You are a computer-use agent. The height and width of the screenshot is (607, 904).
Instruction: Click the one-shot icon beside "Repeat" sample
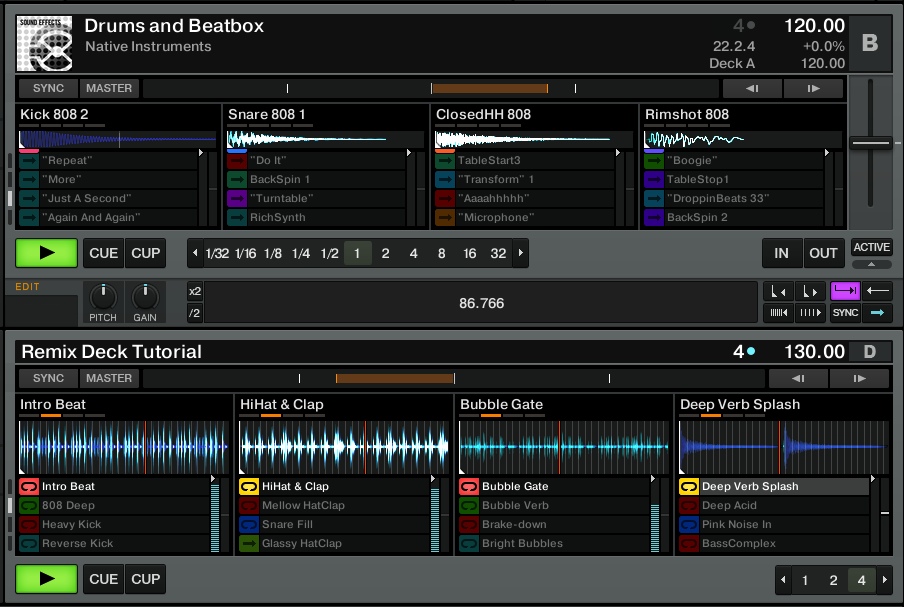(x=29, y=160)
